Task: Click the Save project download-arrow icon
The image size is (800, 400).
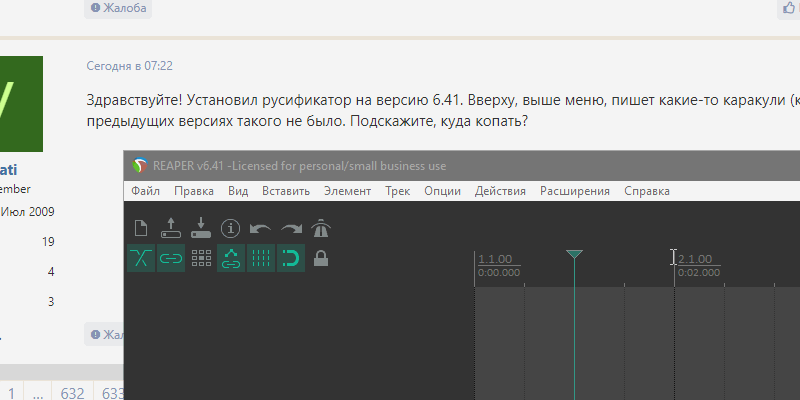Action: [x=201, y=228]
